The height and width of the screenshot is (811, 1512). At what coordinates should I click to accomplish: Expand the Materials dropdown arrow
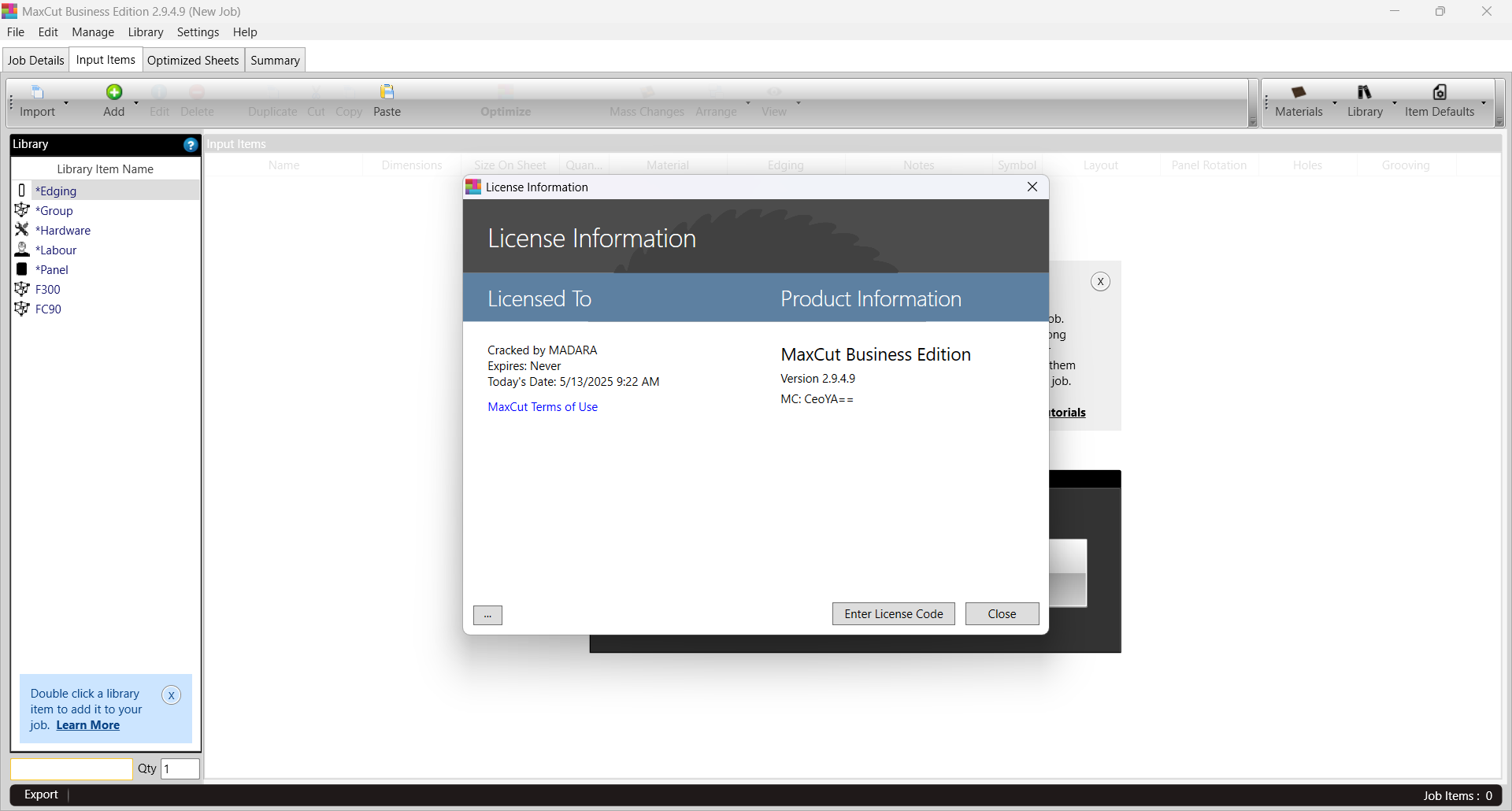coord(1335,103)
